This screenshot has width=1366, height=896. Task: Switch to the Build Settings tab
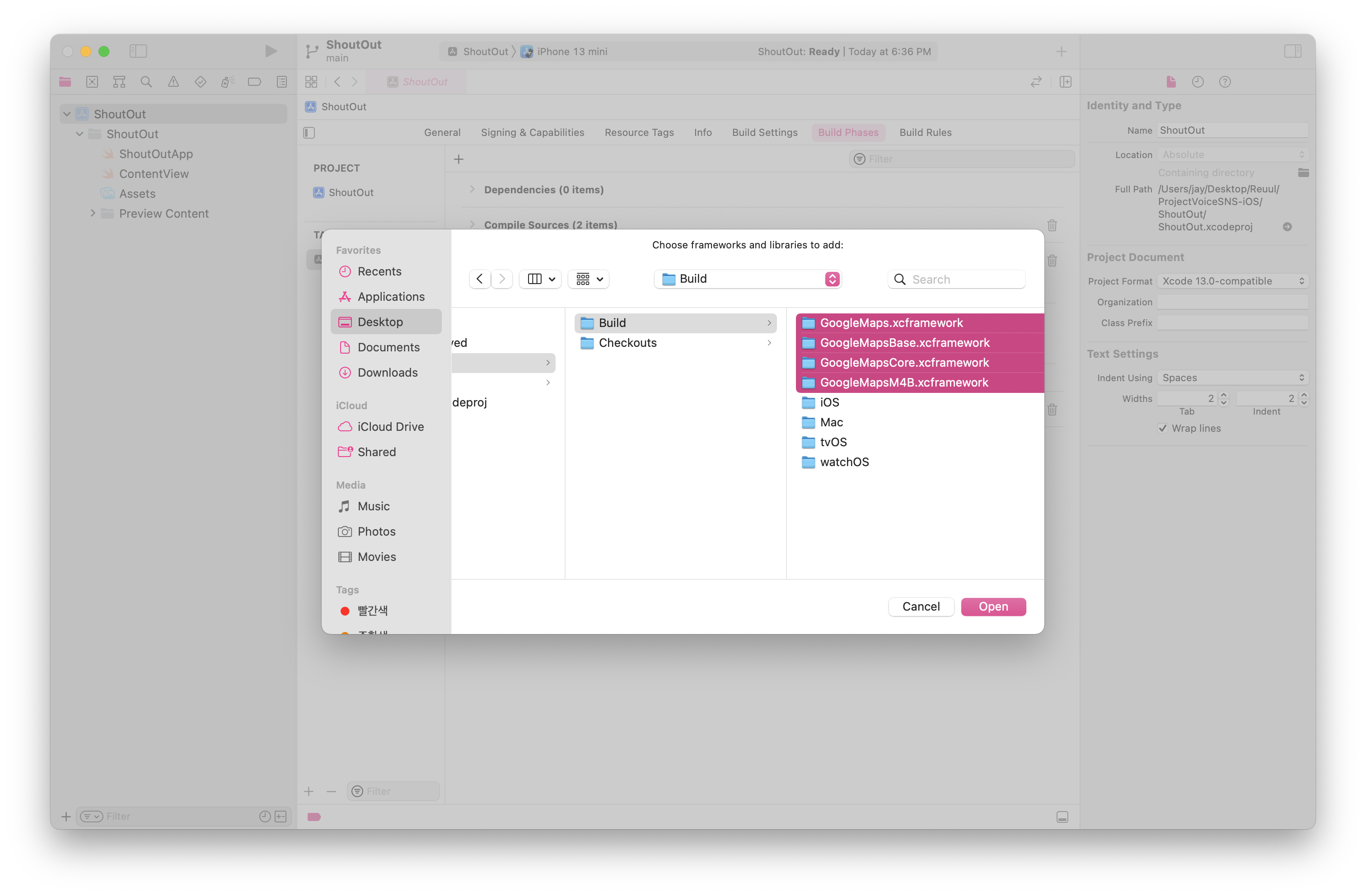pyautogui.click(x=764, y=133)
